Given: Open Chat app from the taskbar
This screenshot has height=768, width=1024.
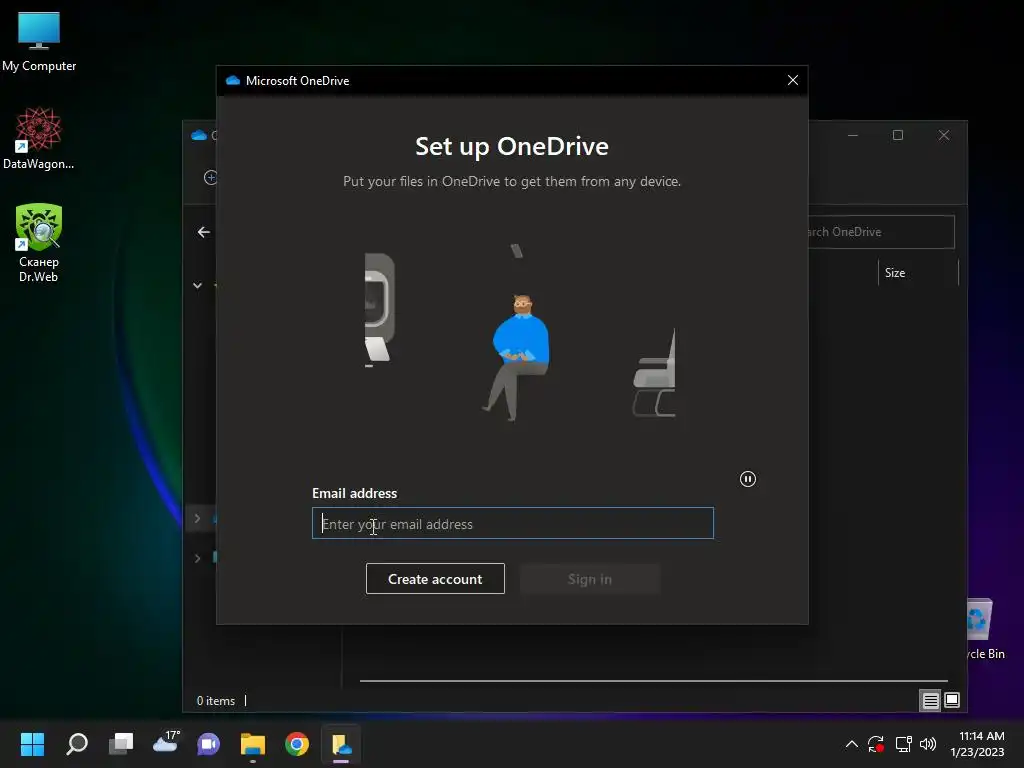Looking at the screenshot, I should pos(208,744).
